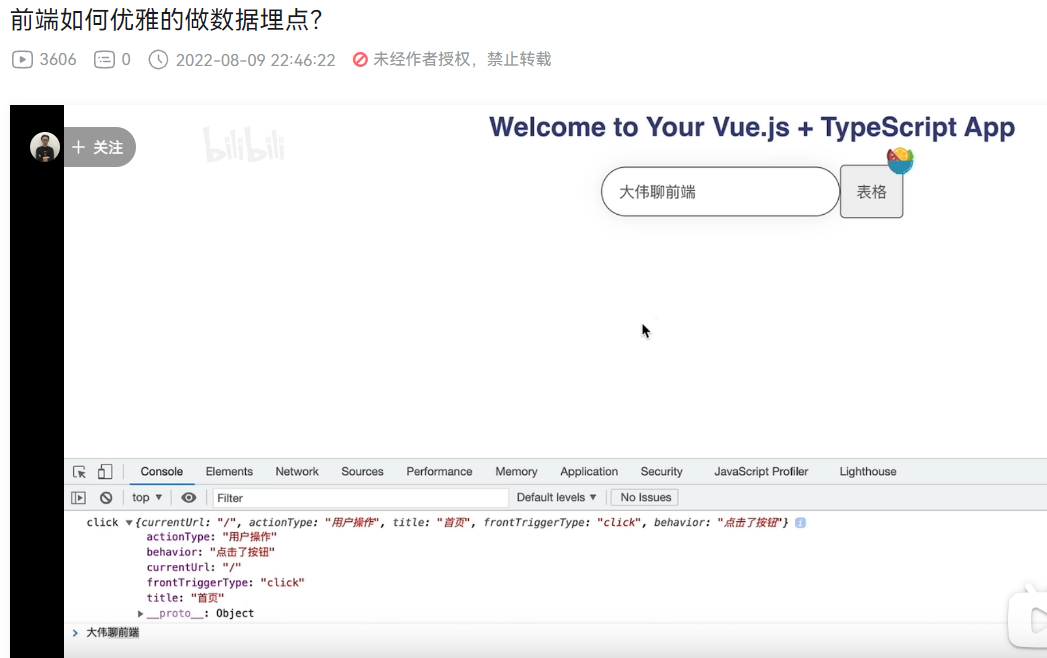This screenshot has height=658, width=1047.
Task: Click the clock icon beside date
Action: click(x=158, y=59)
